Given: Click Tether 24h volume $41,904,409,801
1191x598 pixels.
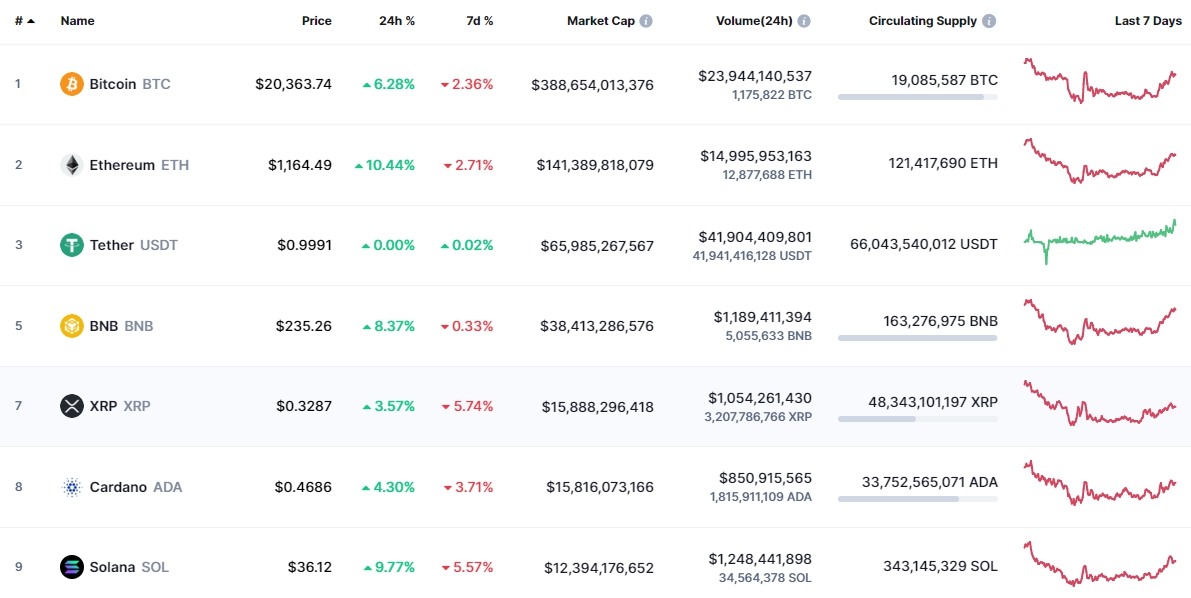Looking at the screenshot, I should 755,237.
